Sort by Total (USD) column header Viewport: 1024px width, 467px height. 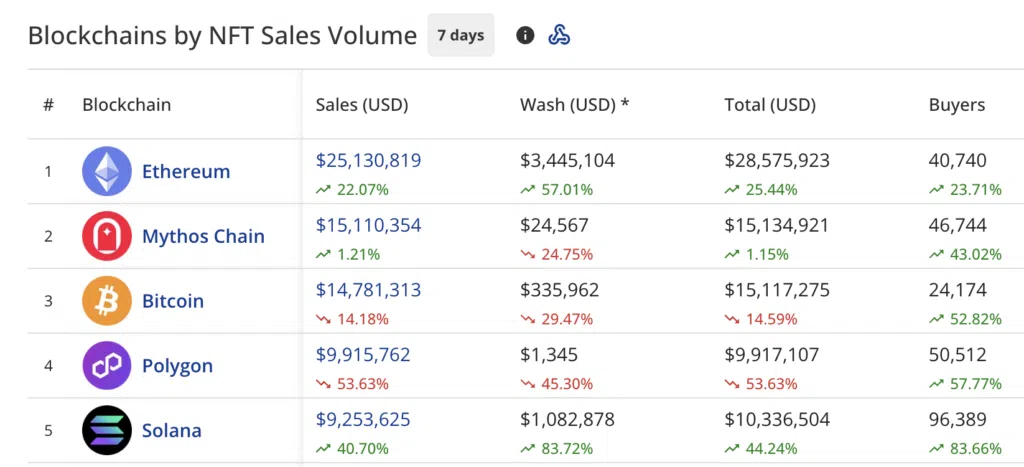coord(770,105)
